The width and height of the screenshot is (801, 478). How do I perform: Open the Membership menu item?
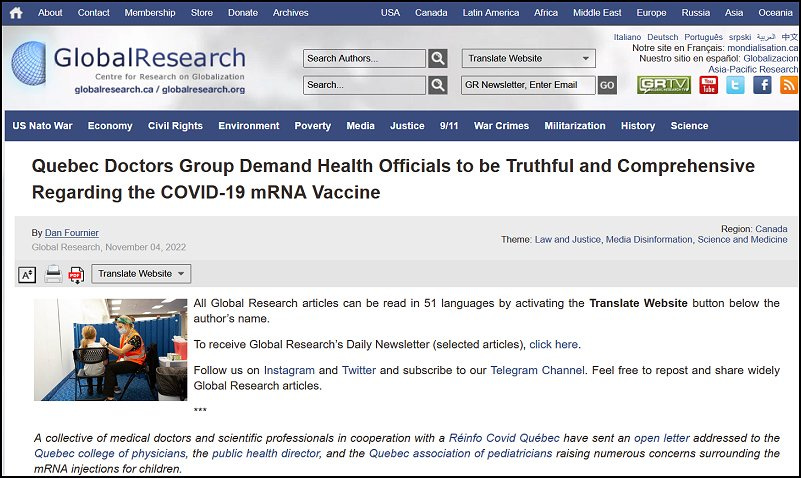[150, 13]
